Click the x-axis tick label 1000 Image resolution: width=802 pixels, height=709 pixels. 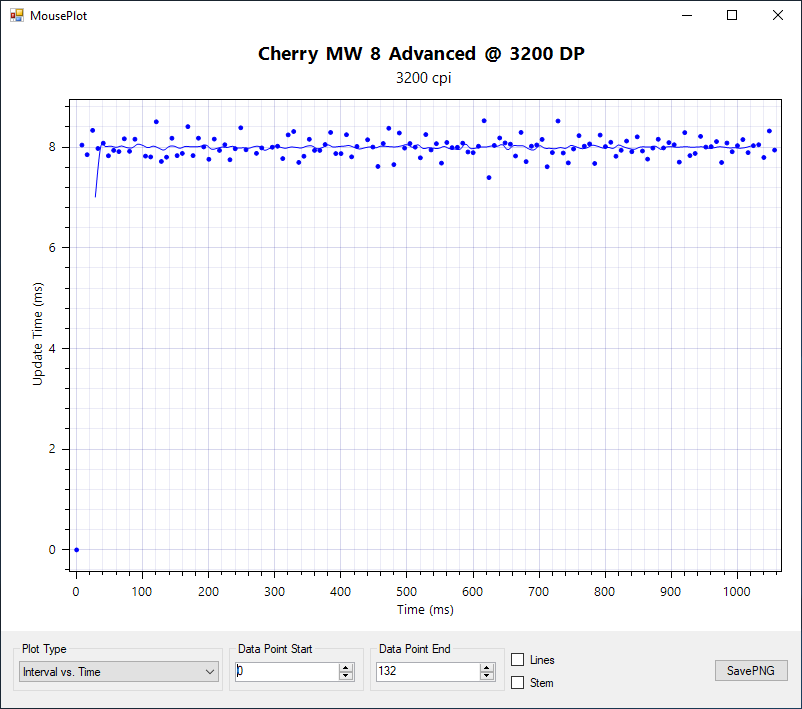click(x=737, y=592)
